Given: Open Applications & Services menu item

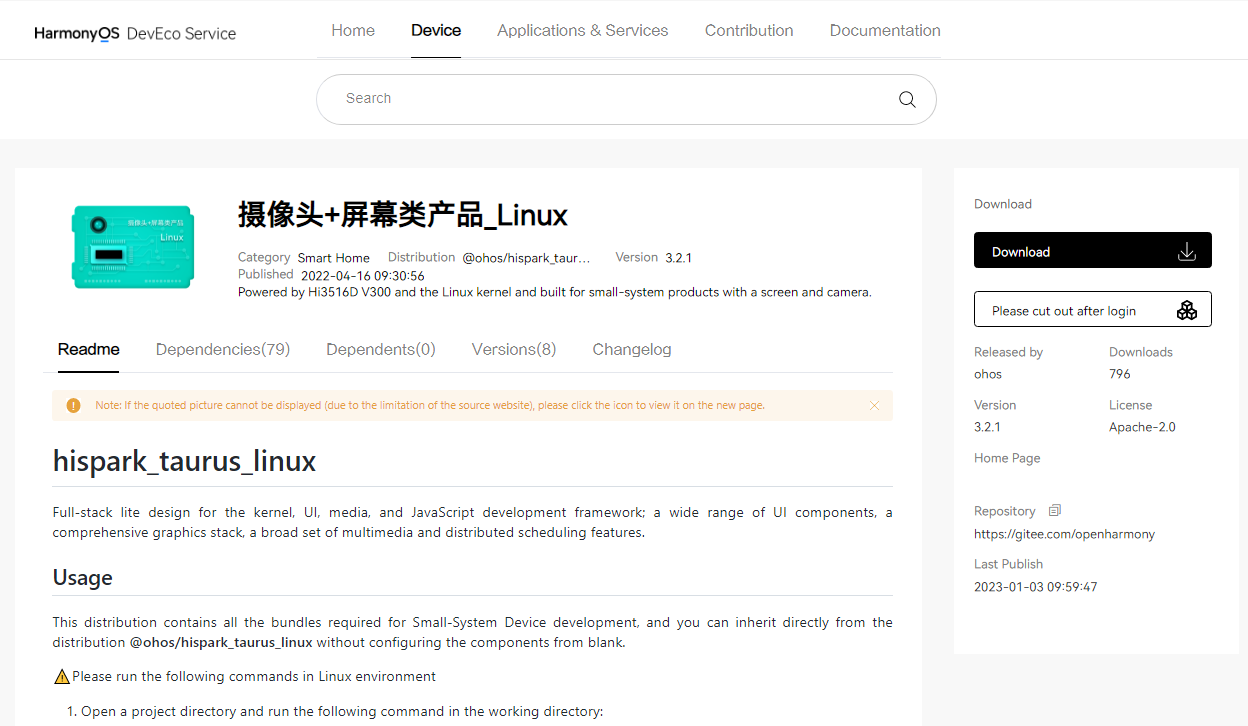Looking at the screenshot, I should click(x=582, y=30).
